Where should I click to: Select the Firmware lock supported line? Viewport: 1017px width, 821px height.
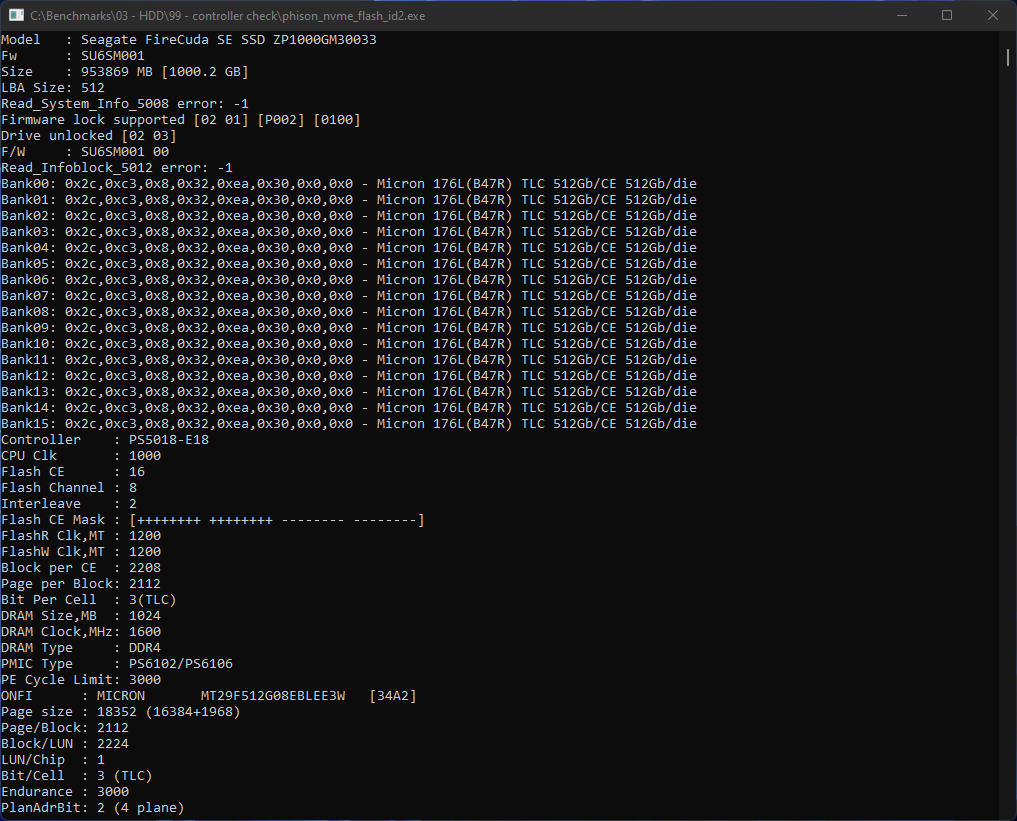coord(181,120)
